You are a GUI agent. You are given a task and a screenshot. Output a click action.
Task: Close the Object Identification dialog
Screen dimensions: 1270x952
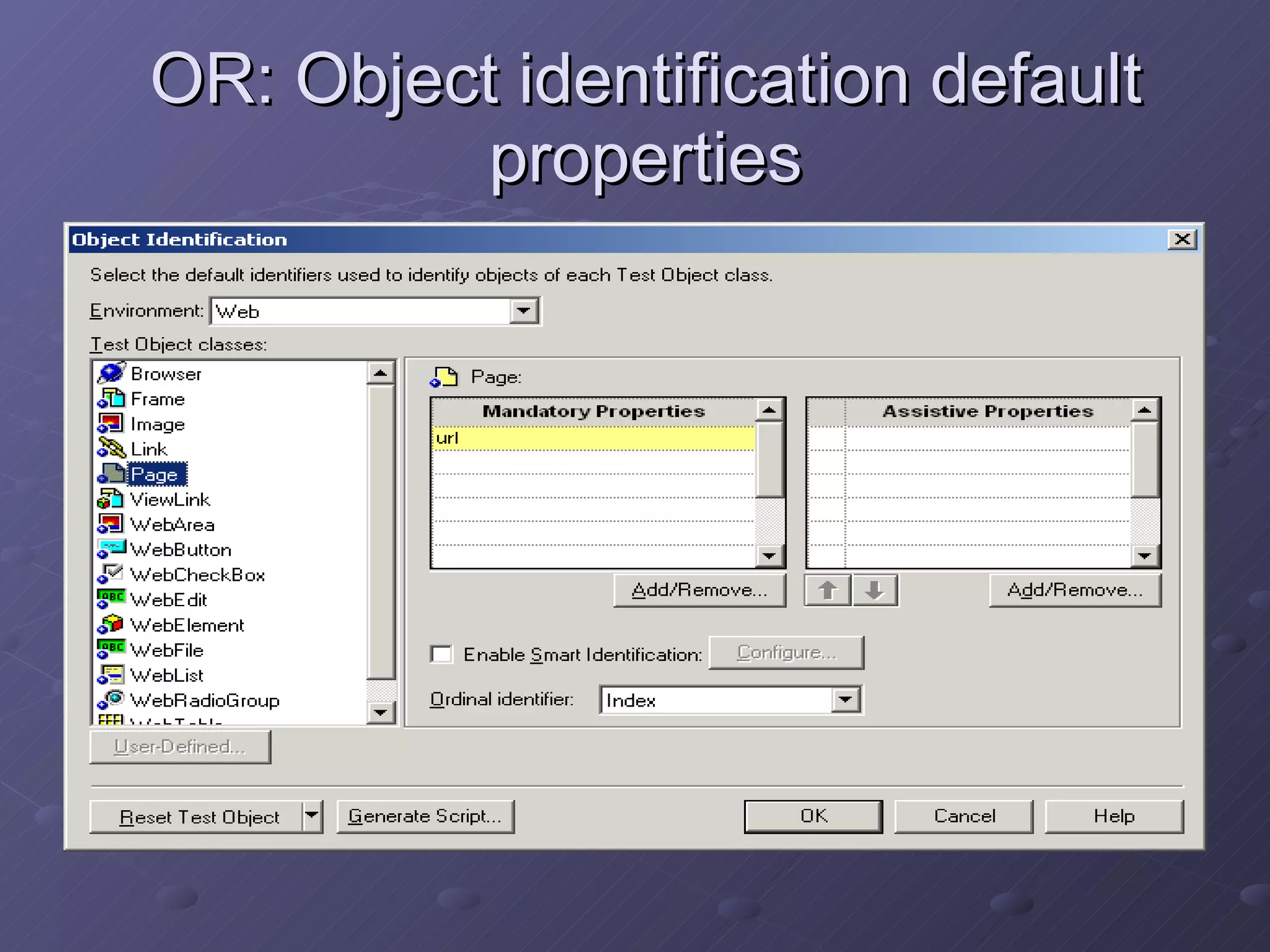[1182, 239]
